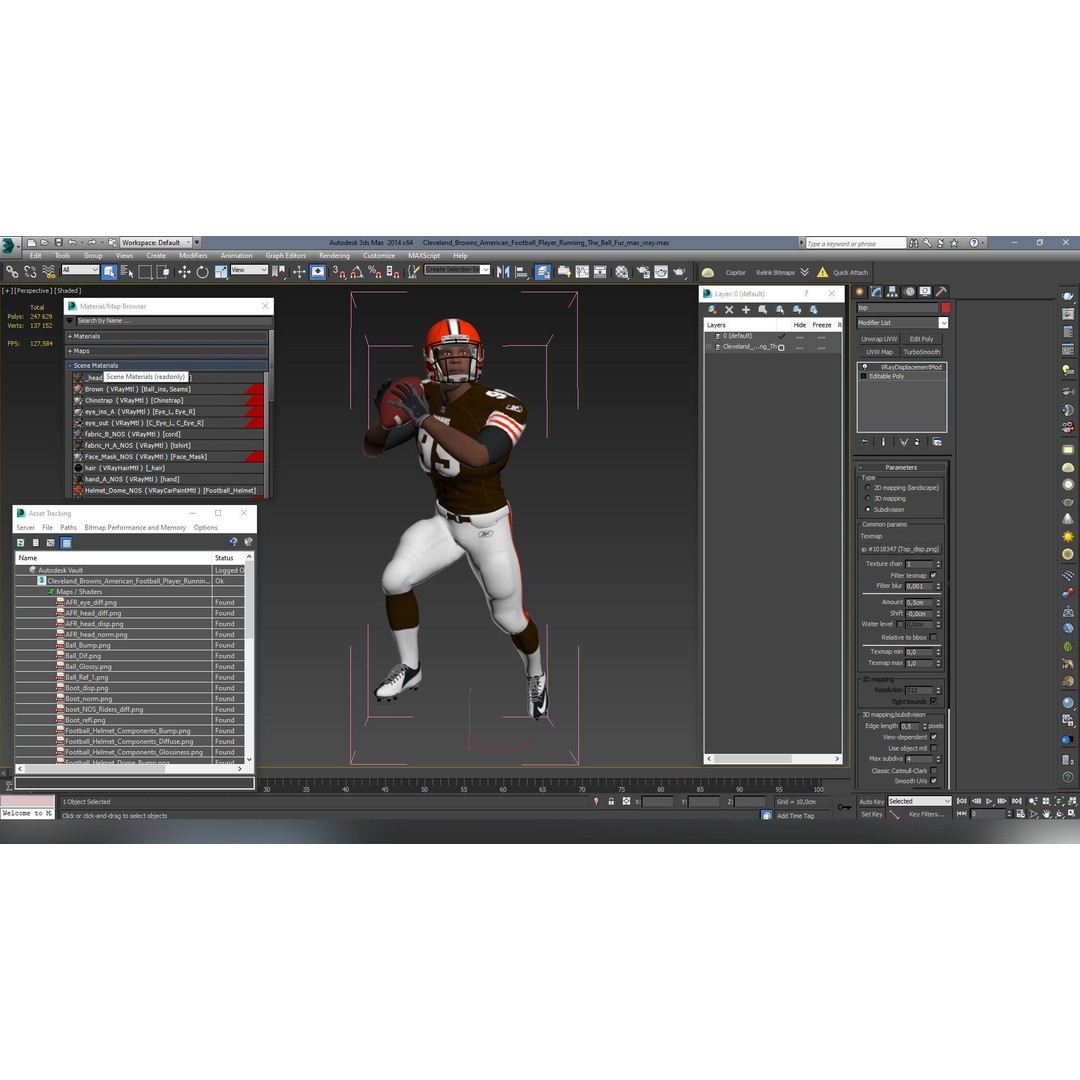The height and width of the screenshot is (1080, 1080).
Task: Click Create New Layer plus icon
Action: pyautogui.click(x=746, y=310)
